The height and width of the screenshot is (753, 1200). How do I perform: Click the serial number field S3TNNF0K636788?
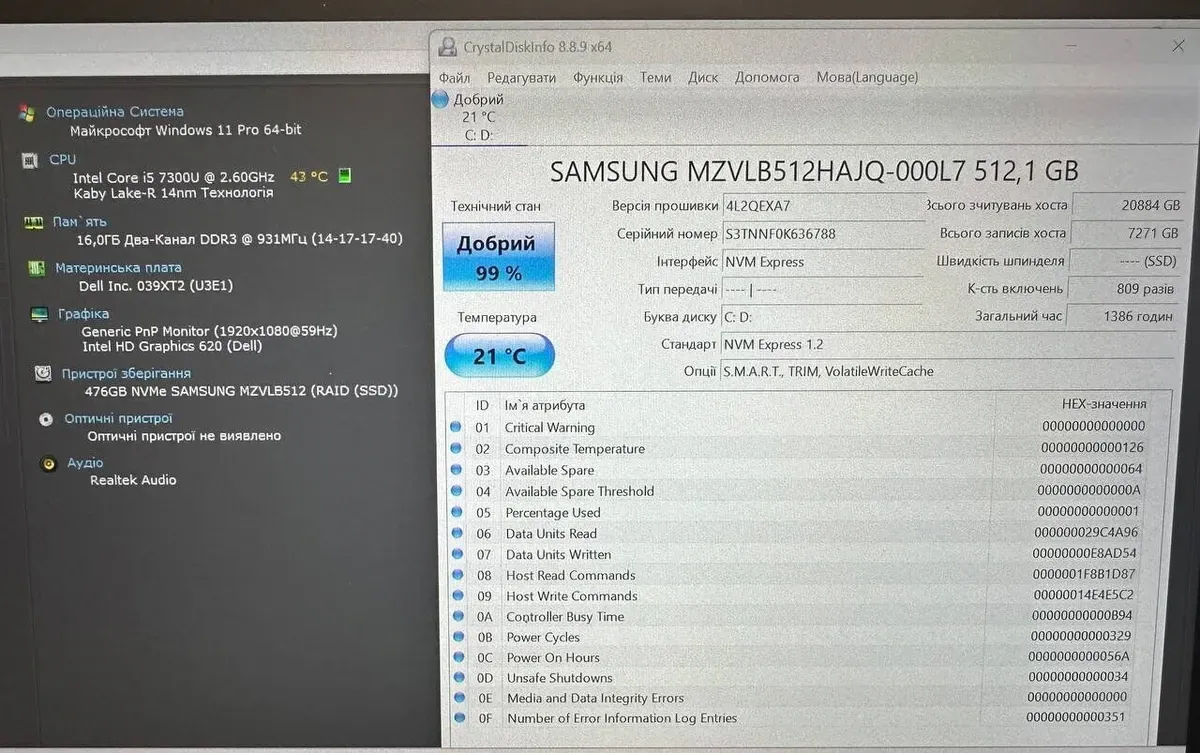coord(820,234)
